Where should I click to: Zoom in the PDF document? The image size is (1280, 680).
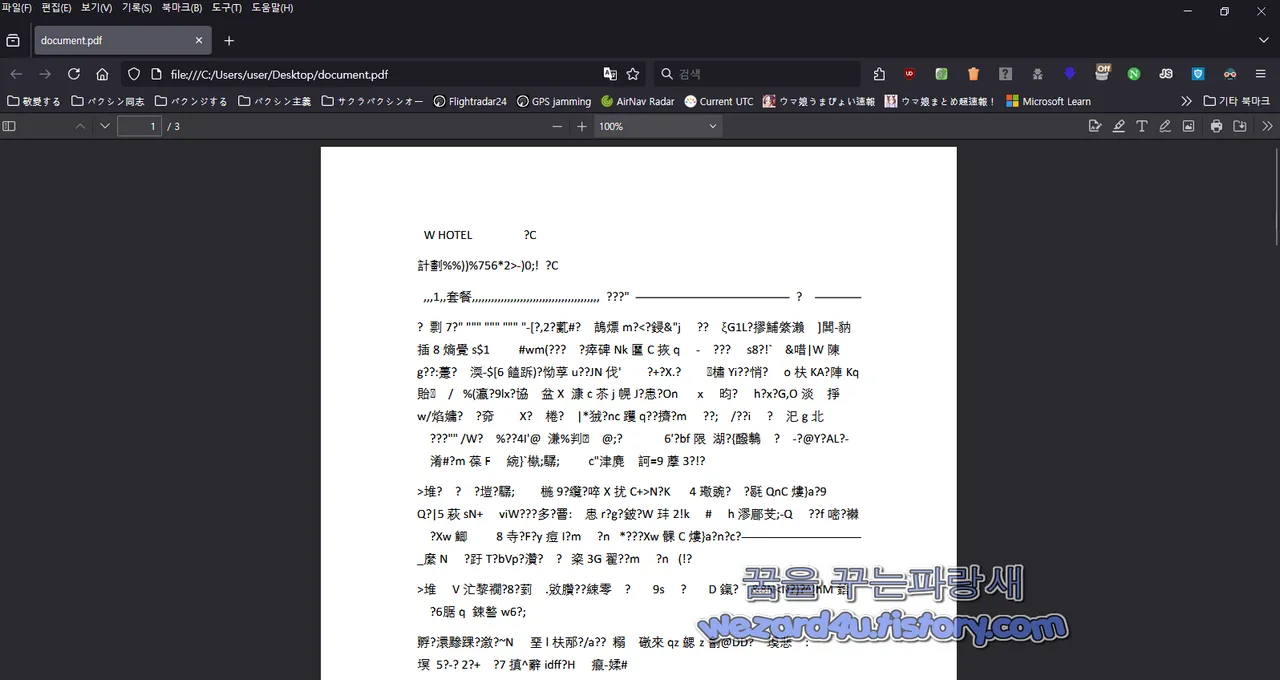[x=582, y=126]
